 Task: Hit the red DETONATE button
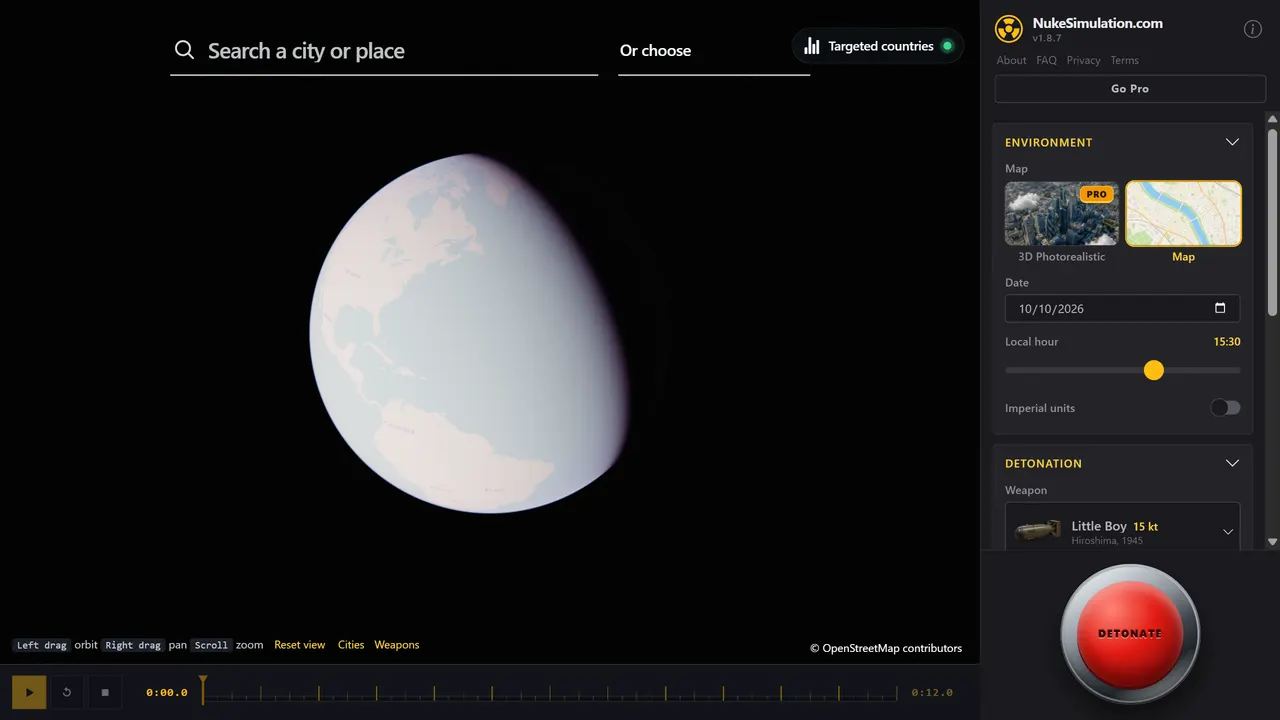(x=1130, y=633)
